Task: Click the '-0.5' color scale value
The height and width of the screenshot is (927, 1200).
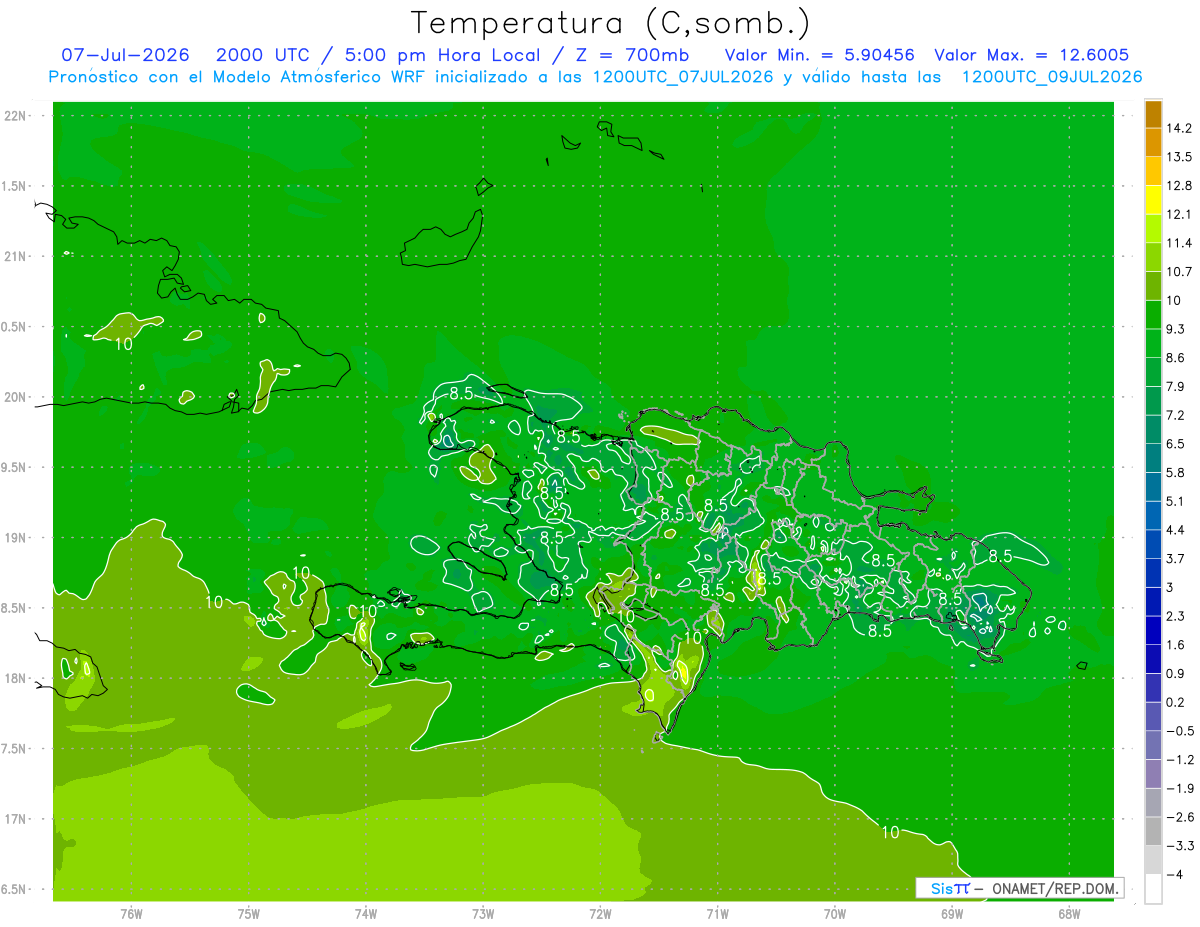Action: (x=1179, y=731)
